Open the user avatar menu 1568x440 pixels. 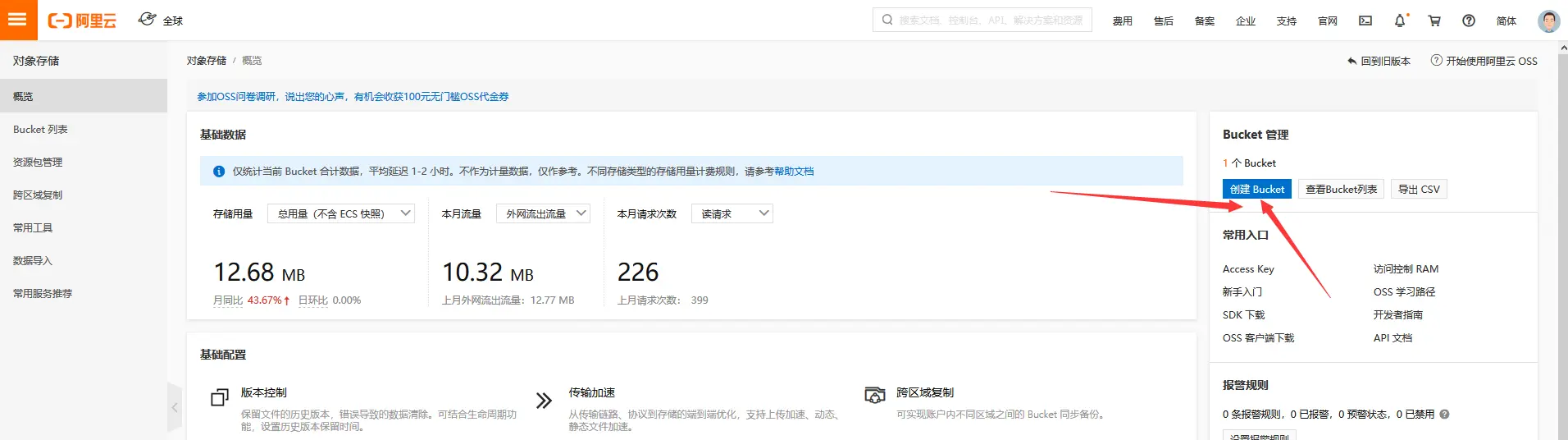coord(1548,21)
